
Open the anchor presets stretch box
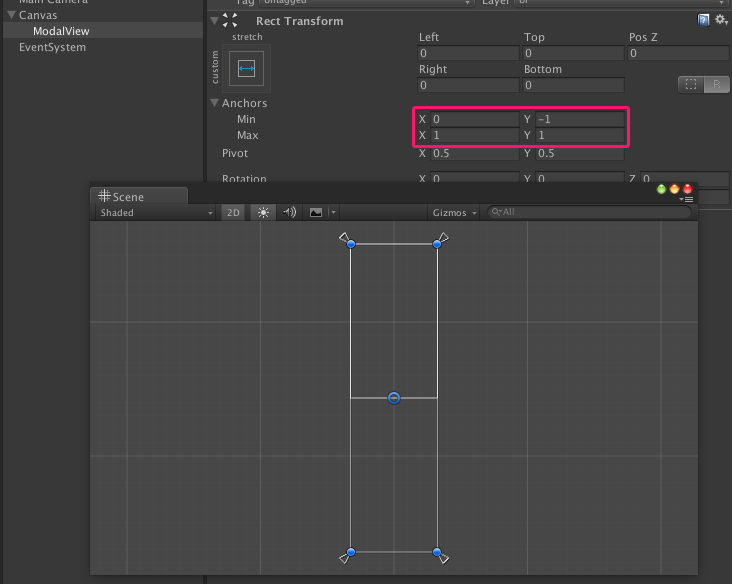(x=246, y=69)
